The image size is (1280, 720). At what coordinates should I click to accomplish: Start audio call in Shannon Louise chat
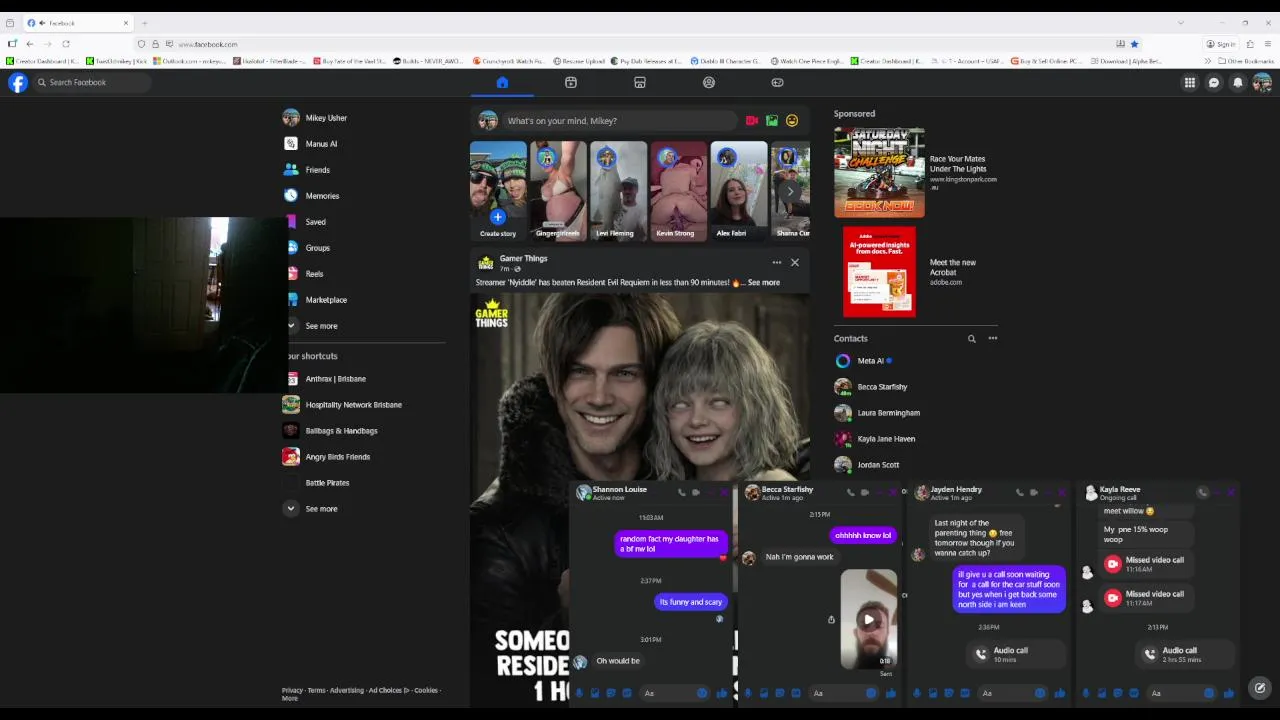click(682, 492)
